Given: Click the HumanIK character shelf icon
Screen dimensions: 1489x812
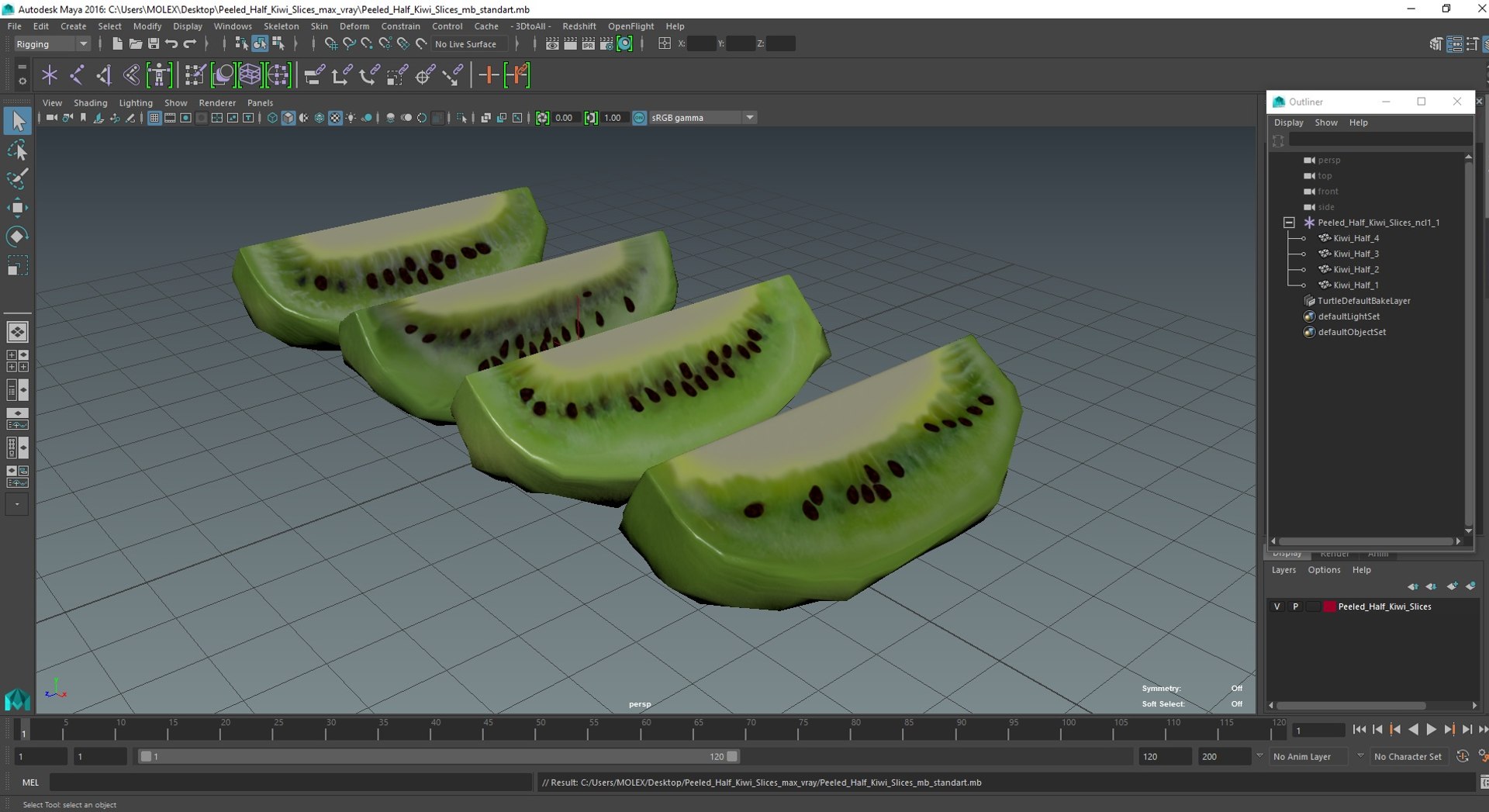Looking at the screenshot, I should coord(159,75).
